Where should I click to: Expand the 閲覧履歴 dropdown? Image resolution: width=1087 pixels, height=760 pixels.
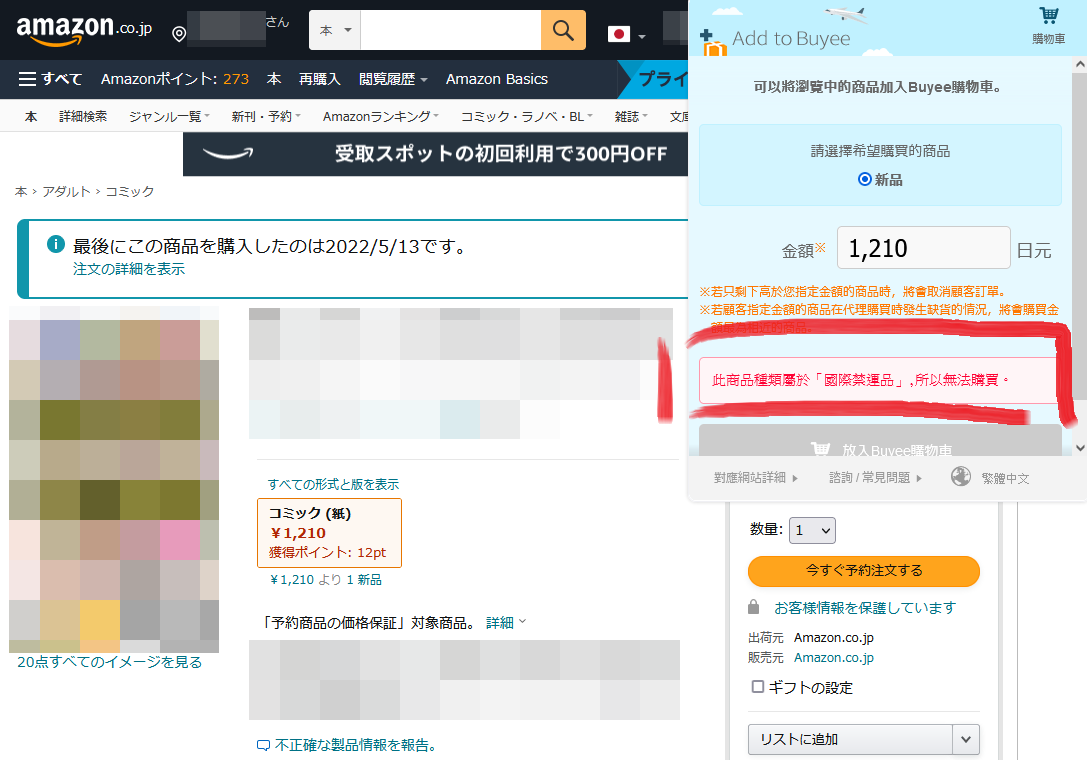pos(393,79)
